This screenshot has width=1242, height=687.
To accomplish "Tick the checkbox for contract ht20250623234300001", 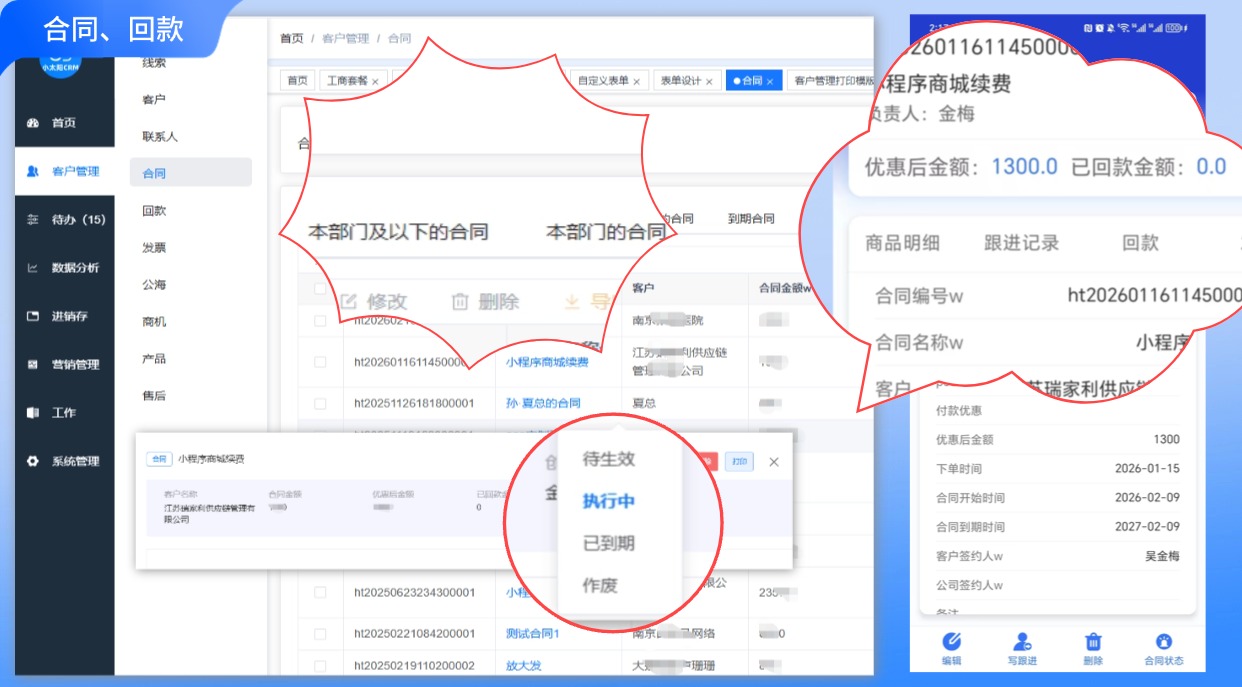I will 320,593.
